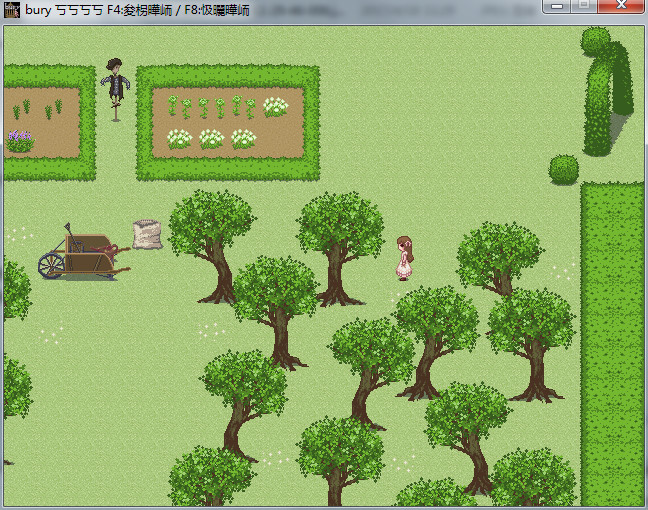Click the row of green sprouts in garden bed
Viewport: 648px width, 510px height.
tap(210, 105)
